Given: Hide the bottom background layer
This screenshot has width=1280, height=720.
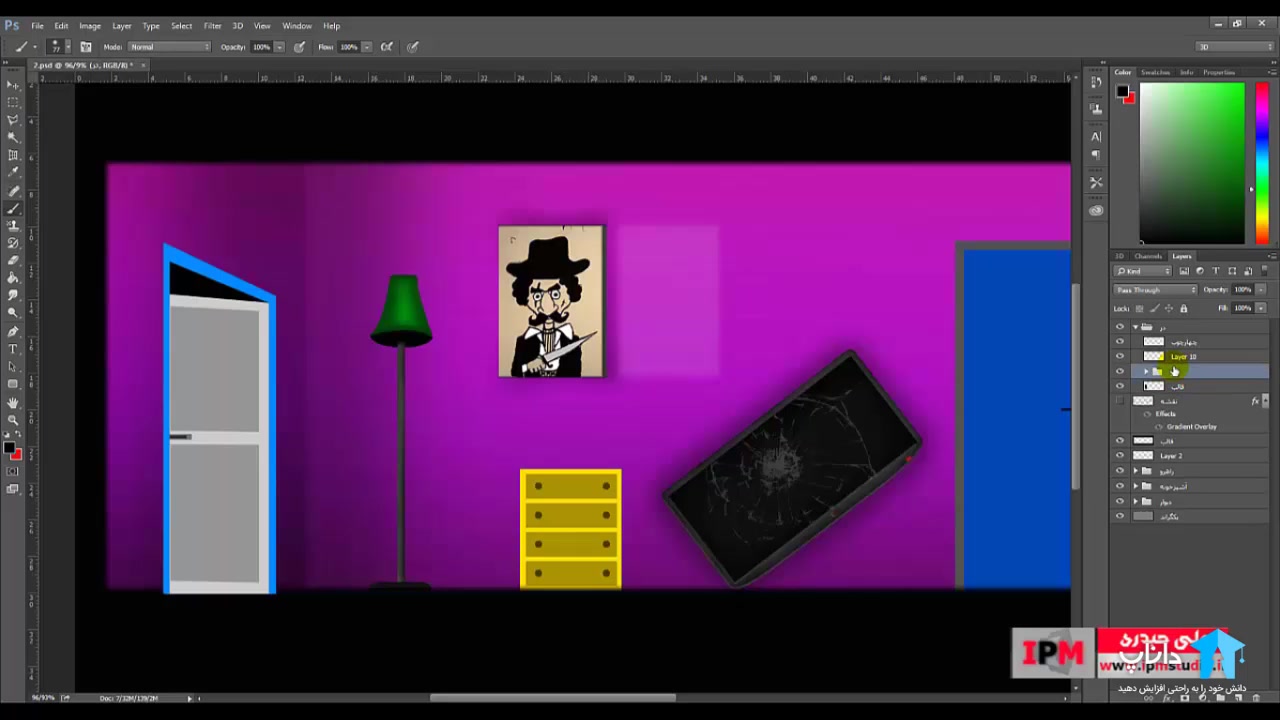Looking at the screenshot, I should pyautogui.click(x=1120, y=516).
